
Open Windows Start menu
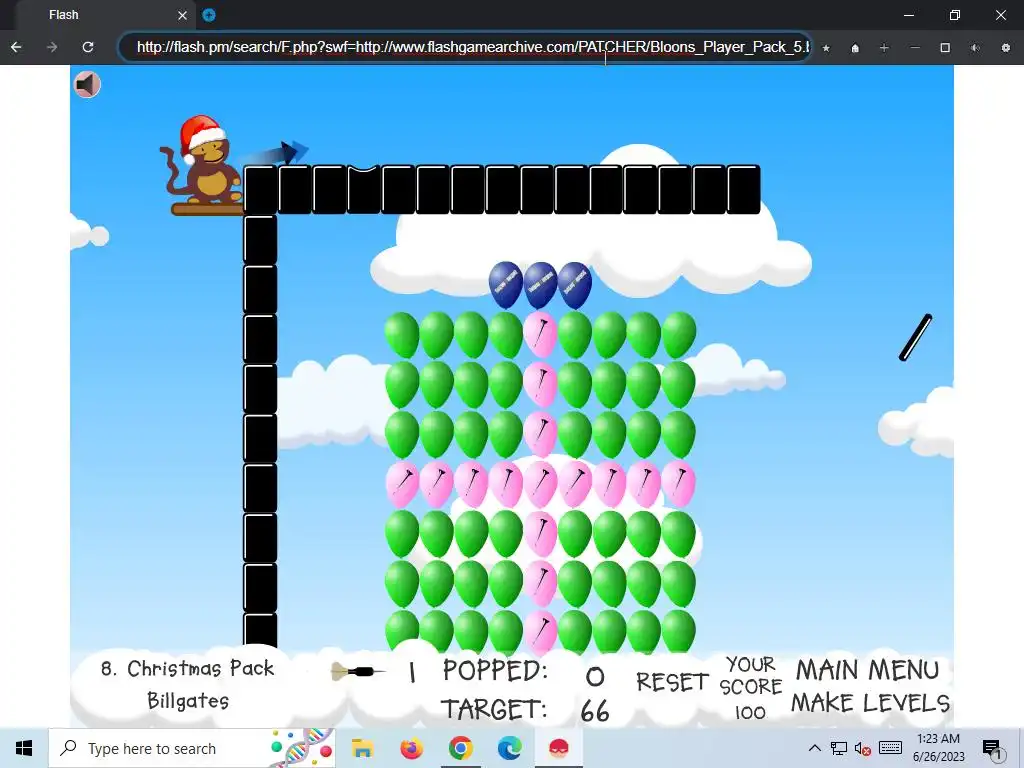point(24,748)
